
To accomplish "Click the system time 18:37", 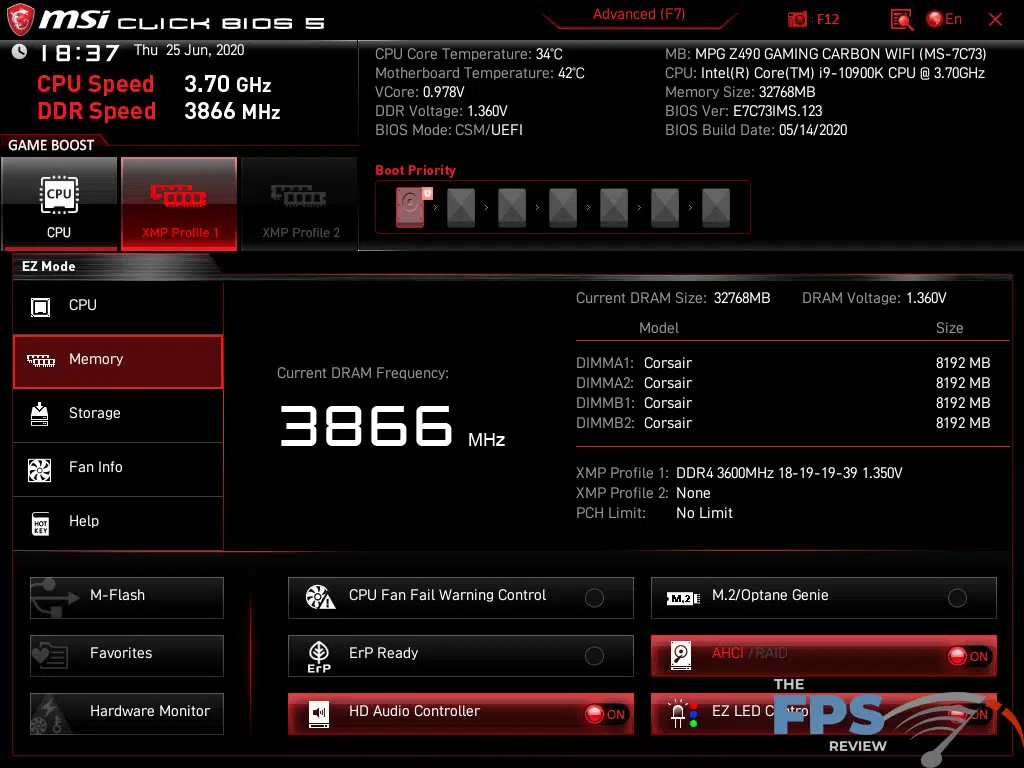I will coord(80,52).
